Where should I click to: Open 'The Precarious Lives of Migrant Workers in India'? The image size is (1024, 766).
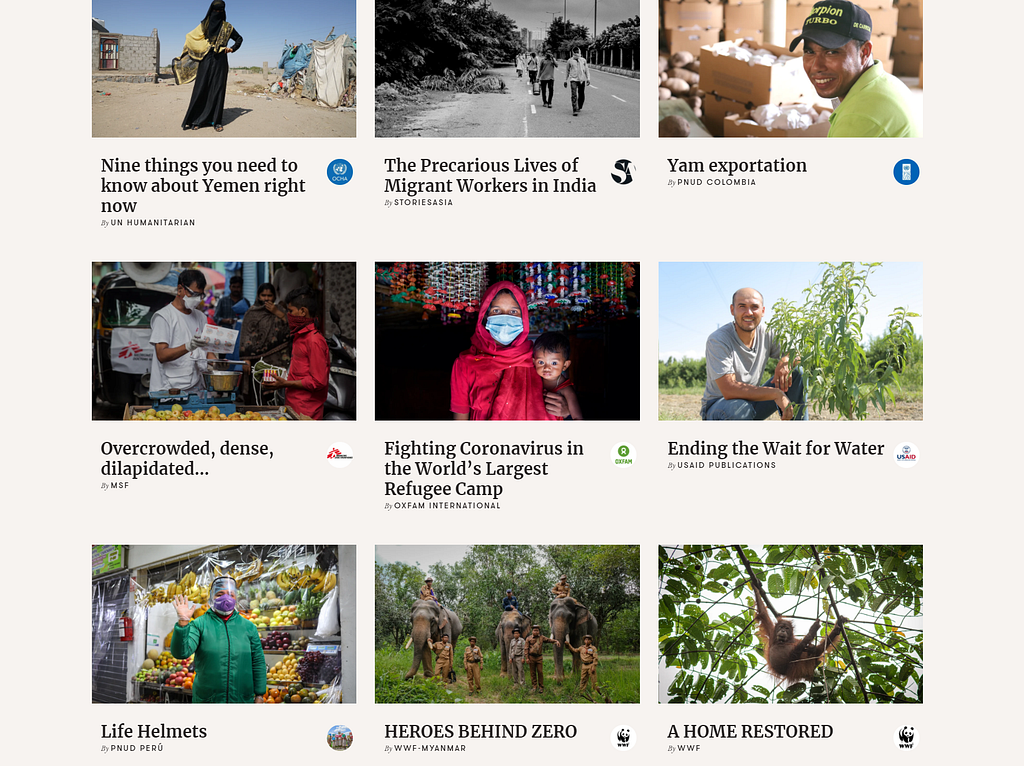[490, 175]
